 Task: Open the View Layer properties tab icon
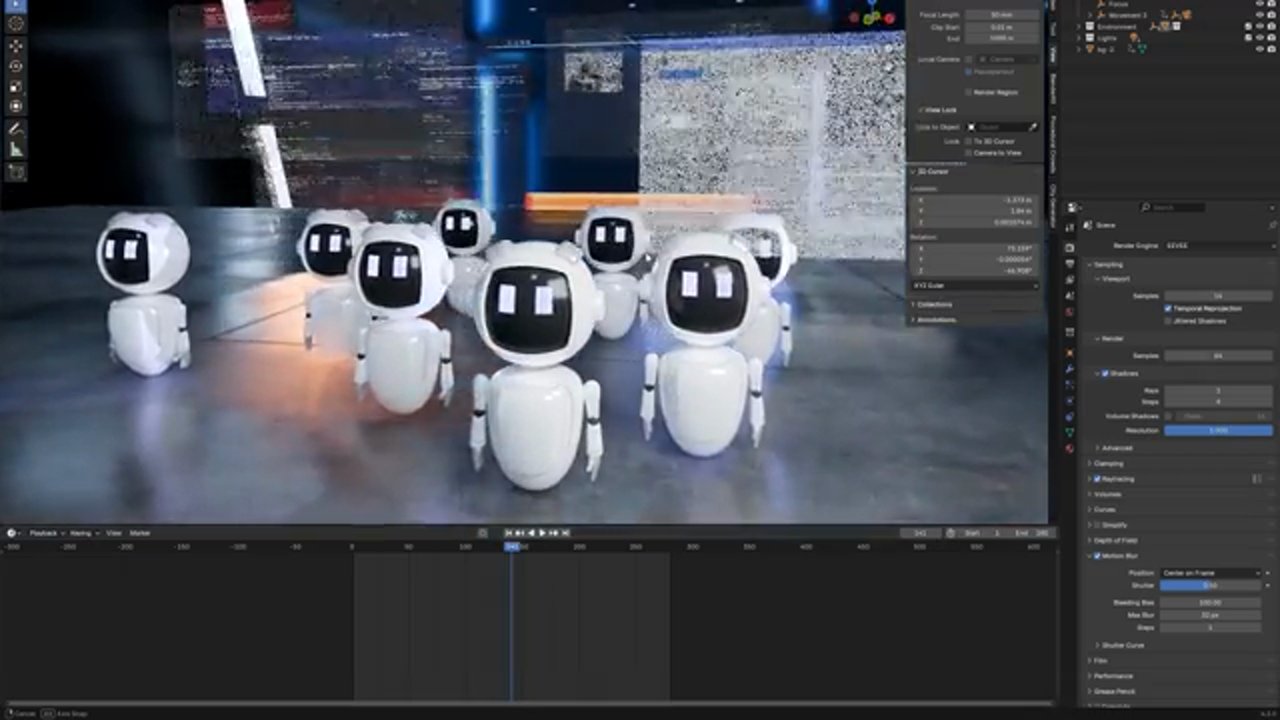pos(1070,281)
